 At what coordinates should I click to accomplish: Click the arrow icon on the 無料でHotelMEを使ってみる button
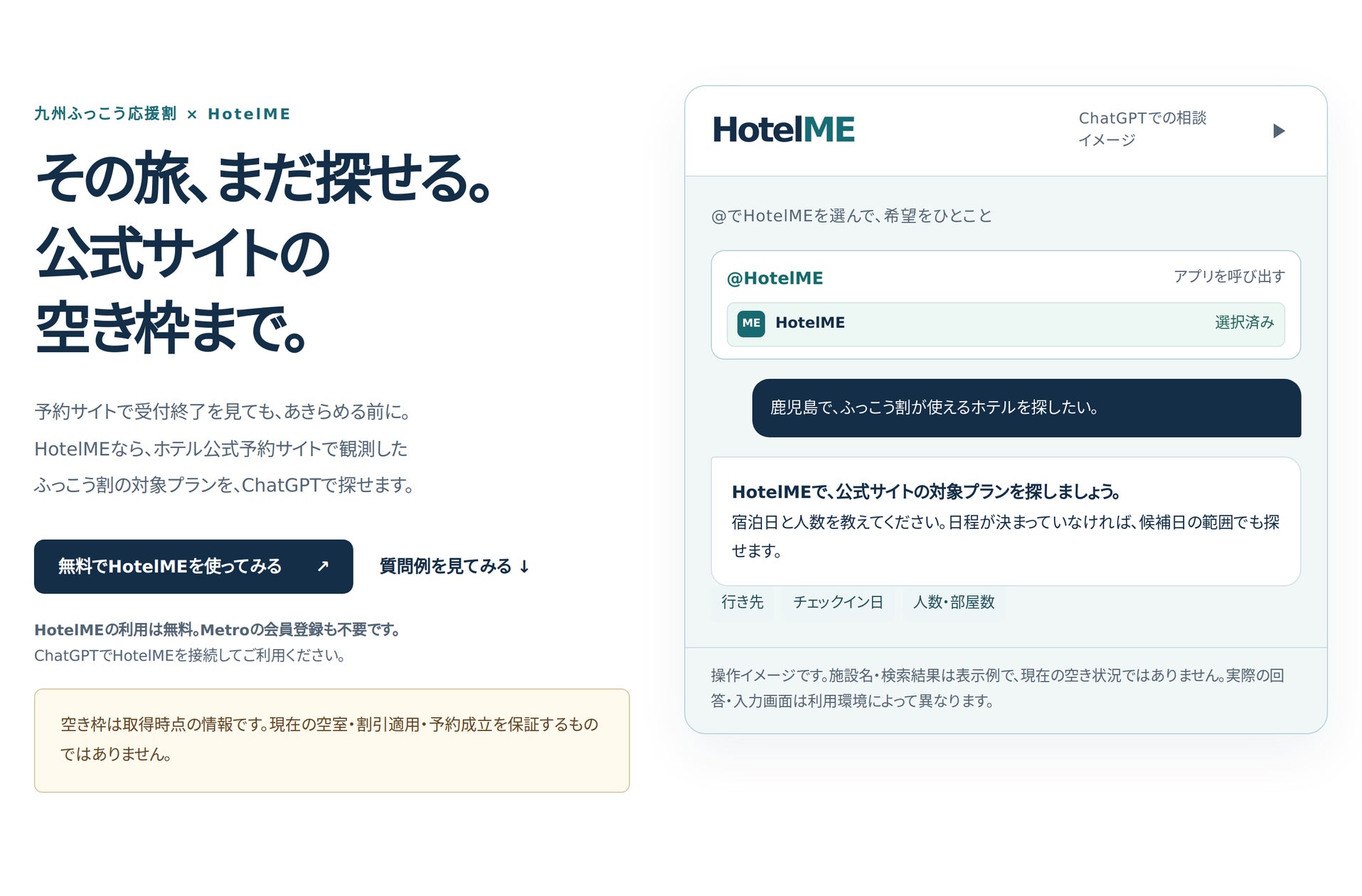pos(323,566)
